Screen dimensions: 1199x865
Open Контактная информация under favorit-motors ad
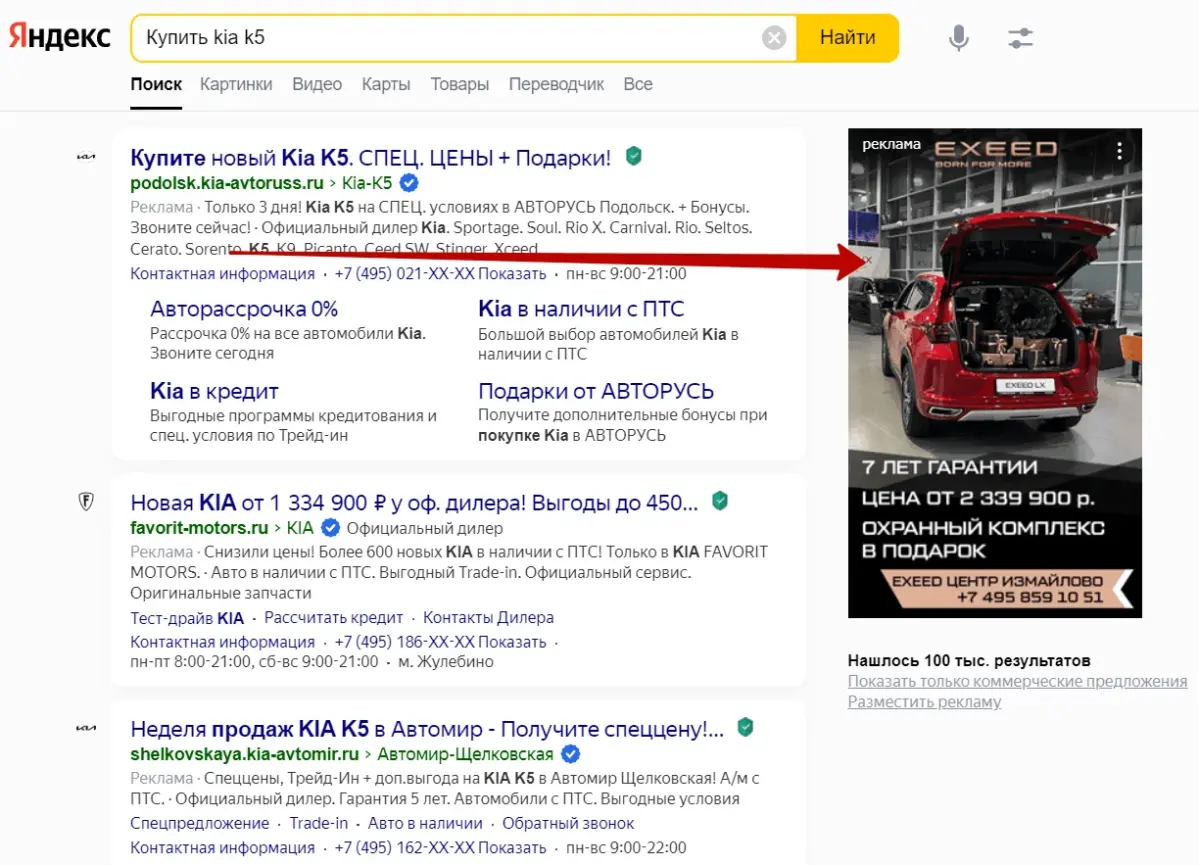pos(223,642)
